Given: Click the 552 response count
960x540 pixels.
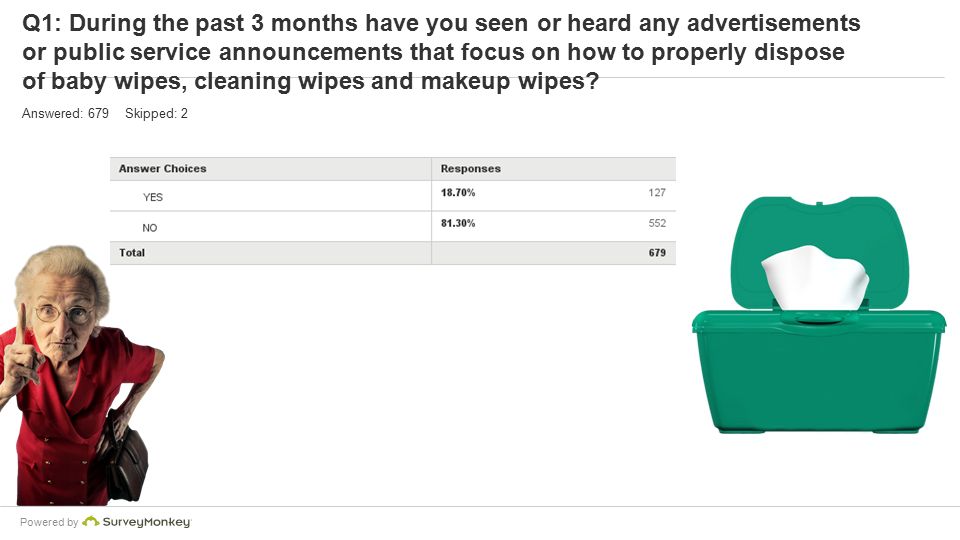Looking at the screenshot, I should [x=657, y=223].
